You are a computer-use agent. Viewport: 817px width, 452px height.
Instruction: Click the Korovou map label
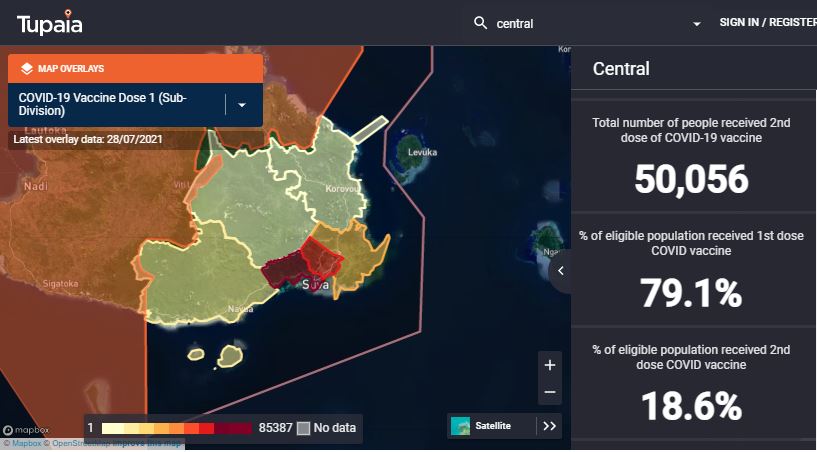341,189
